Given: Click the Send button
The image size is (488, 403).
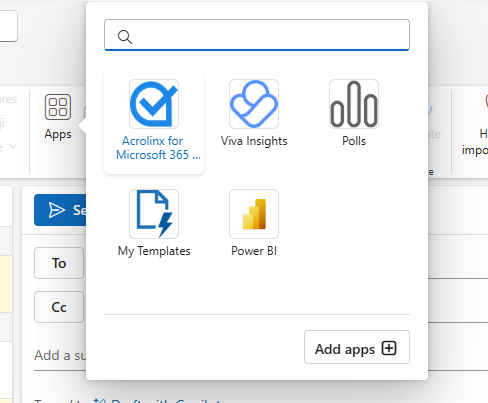Looking at the screenshot, I should click(x=60, y=210).
